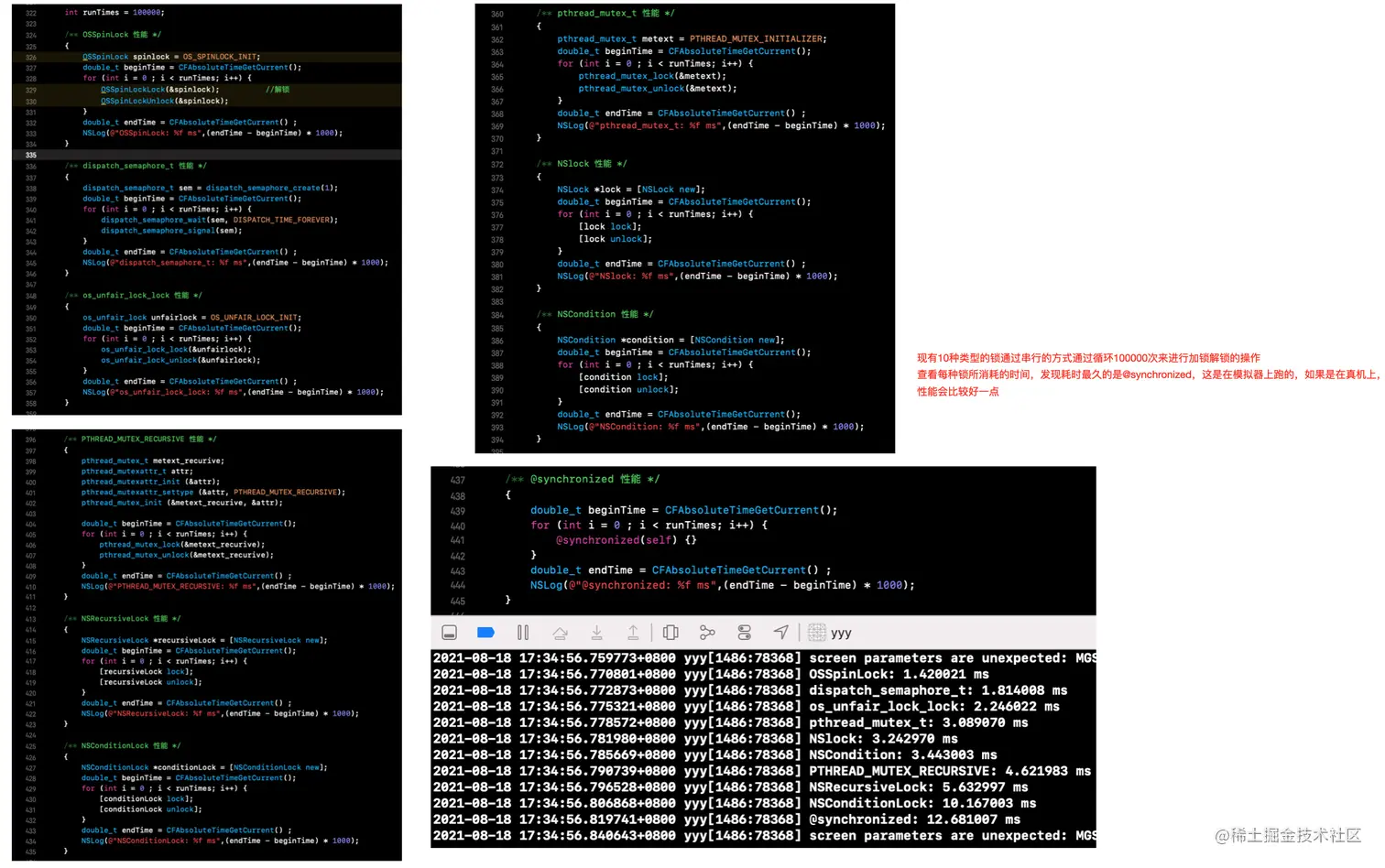
Task: Click the Step Into debug icon
Action: click(596, 633)
